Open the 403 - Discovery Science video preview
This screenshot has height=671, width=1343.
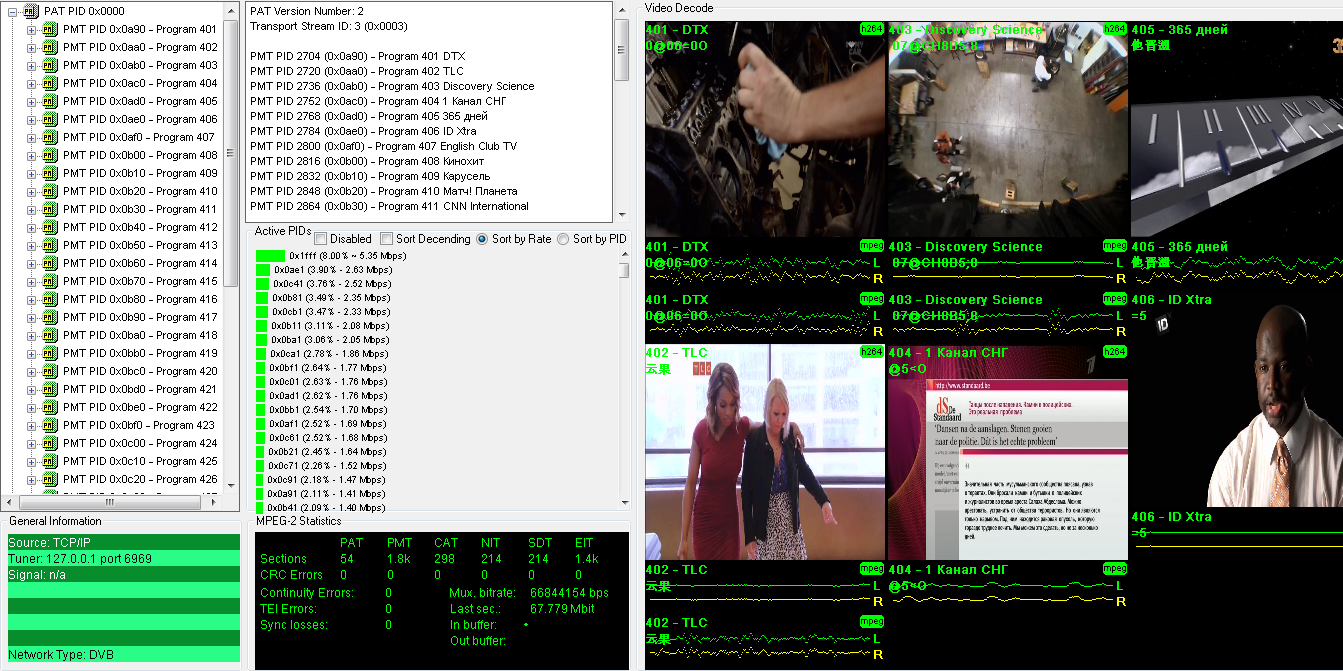click(1008, 129)
